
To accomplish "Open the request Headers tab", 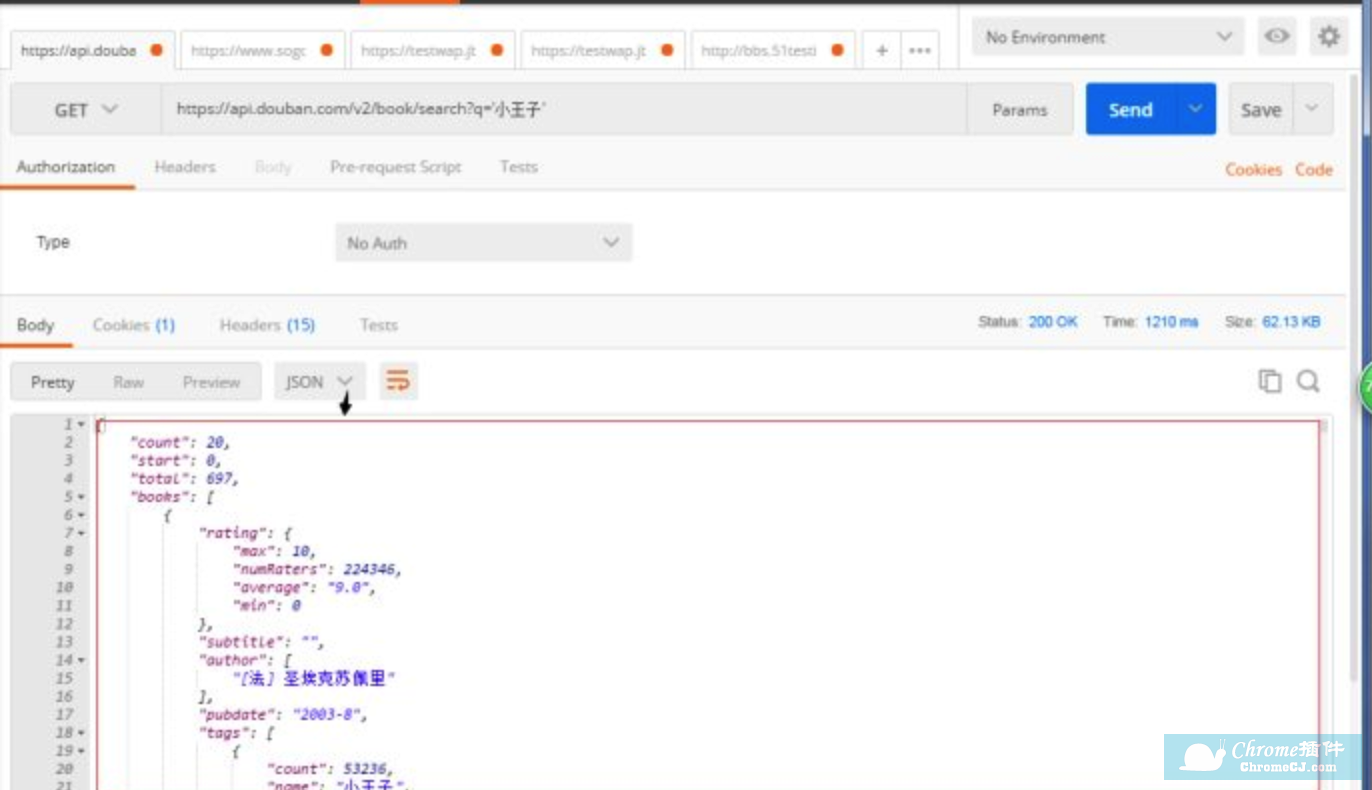I will 185,167.
